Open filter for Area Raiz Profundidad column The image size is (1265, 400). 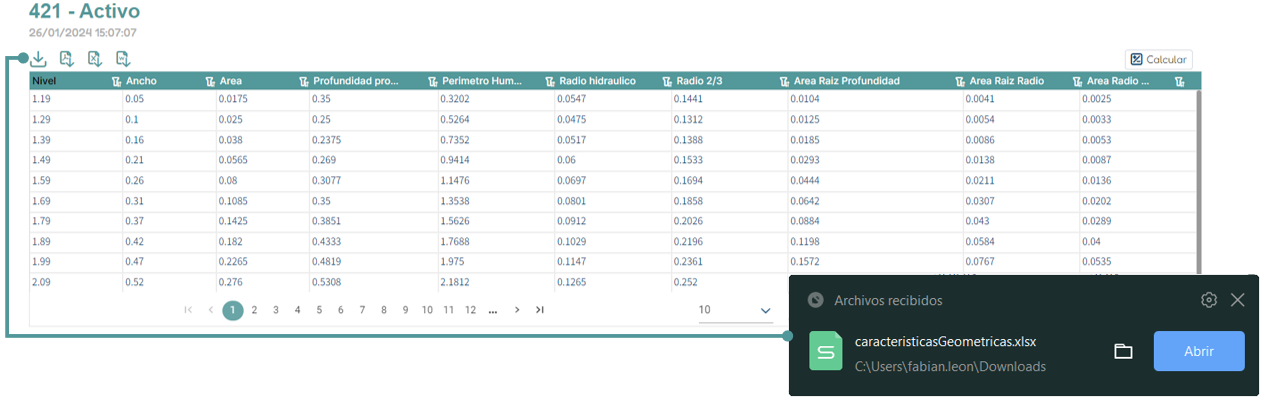959,81
